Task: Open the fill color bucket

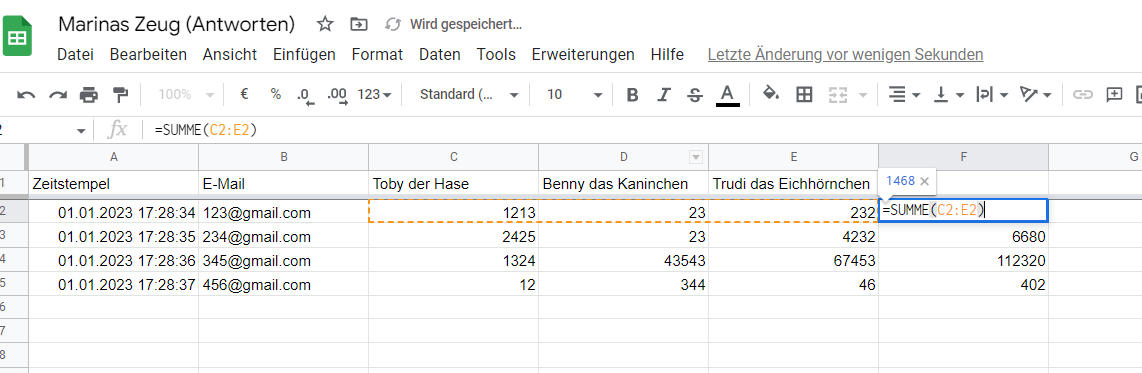Action: 771,94
